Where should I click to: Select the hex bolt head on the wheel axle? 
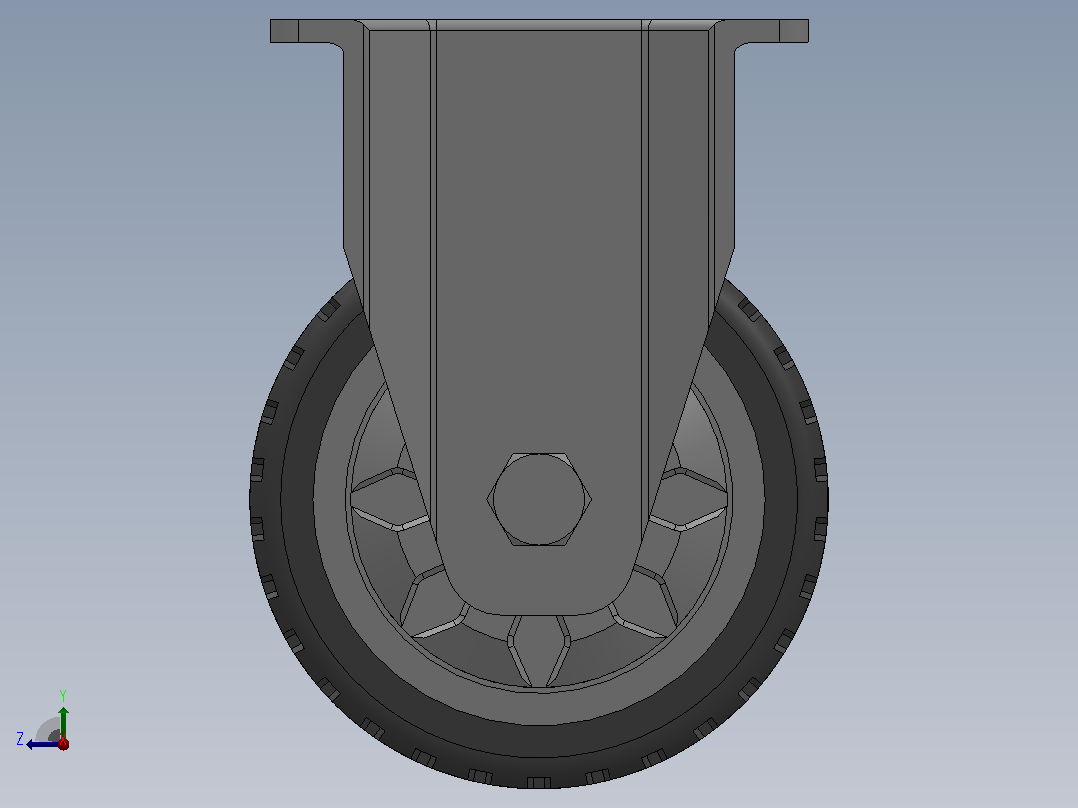539,499
